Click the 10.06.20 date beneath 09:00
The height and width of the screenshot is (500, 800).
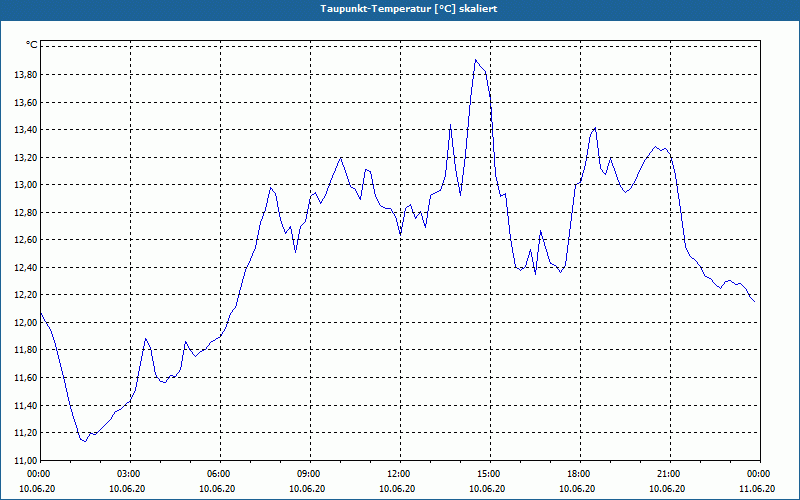[307, 489]
